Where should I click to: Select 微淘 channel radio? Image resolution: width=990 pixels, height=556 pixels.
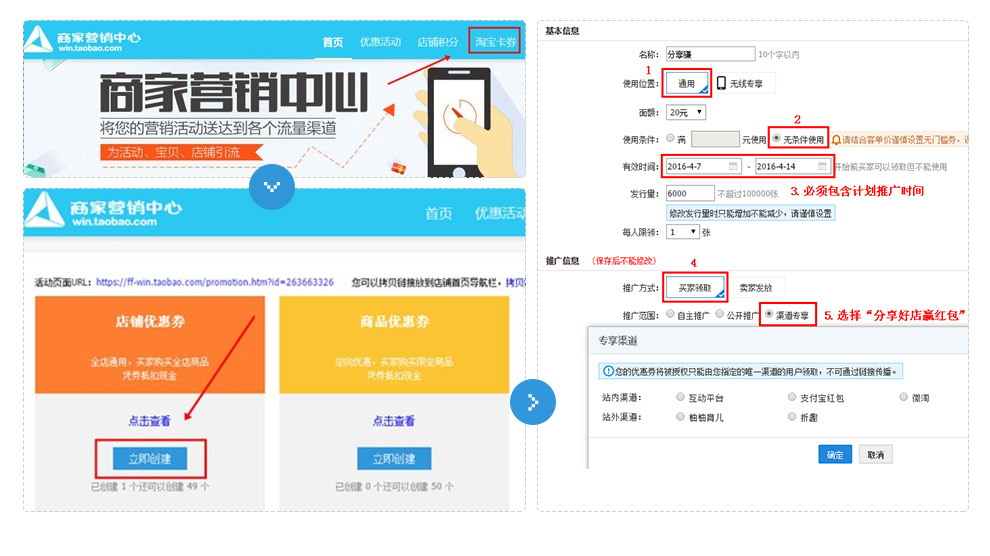[x=904, y=397]
